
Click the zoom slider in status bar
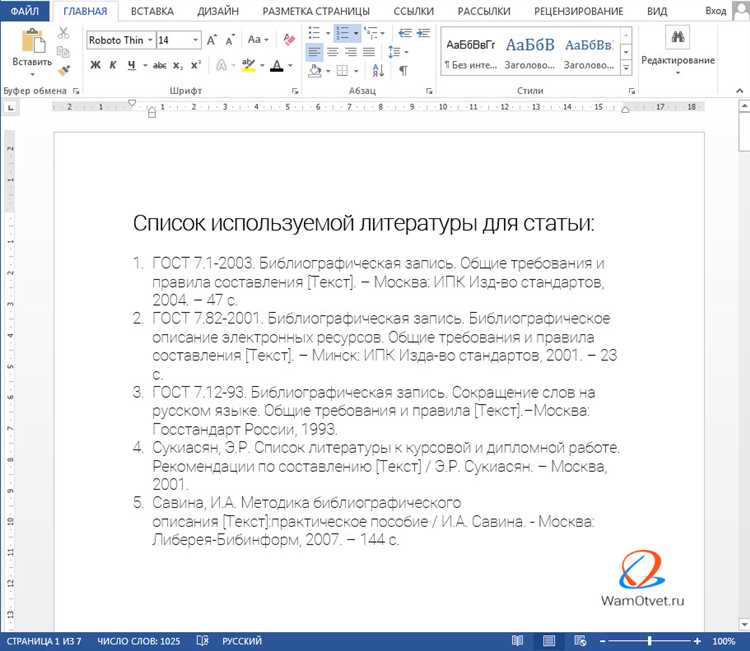click(x=650, y=641)
